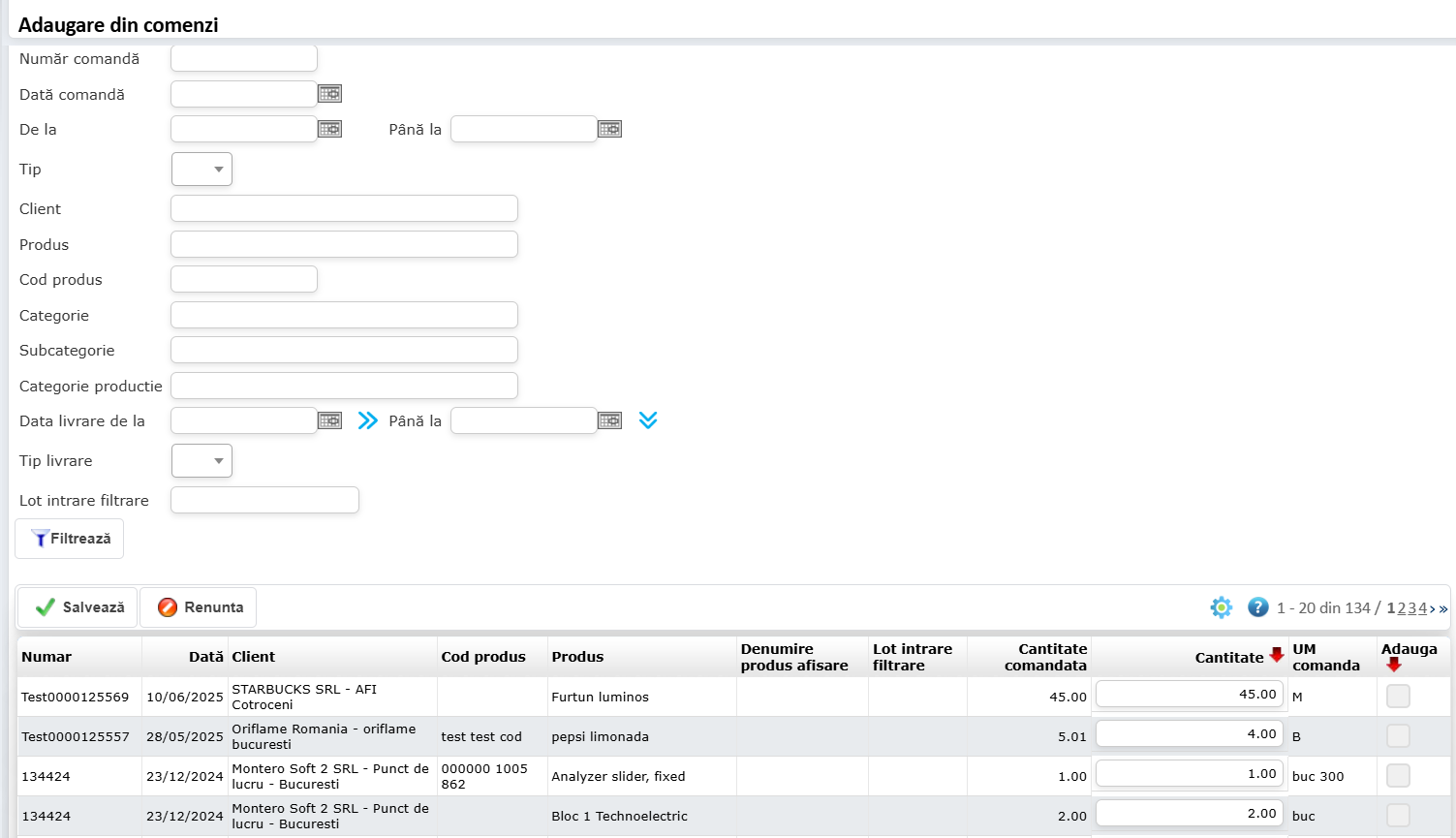
Task: Cancel with the Renunta button
Action: point(199,607)
